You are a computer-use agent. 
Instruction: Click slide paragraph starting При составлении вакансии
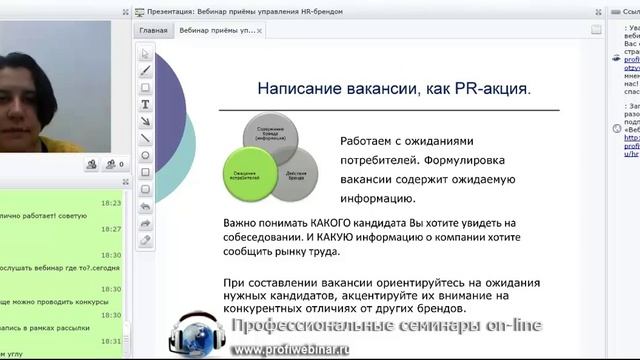pos(382,296)
